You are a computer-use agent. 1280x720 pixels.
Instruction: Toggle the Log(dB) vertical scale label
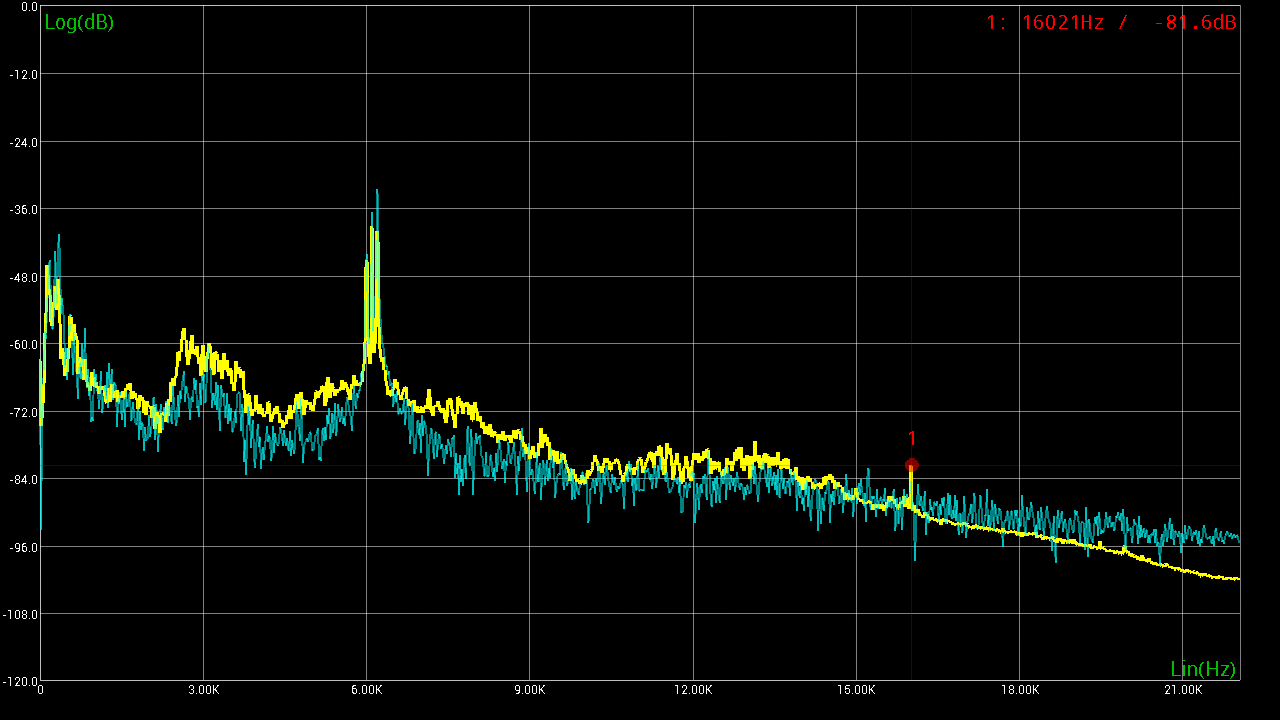click(x=79, y=22)
